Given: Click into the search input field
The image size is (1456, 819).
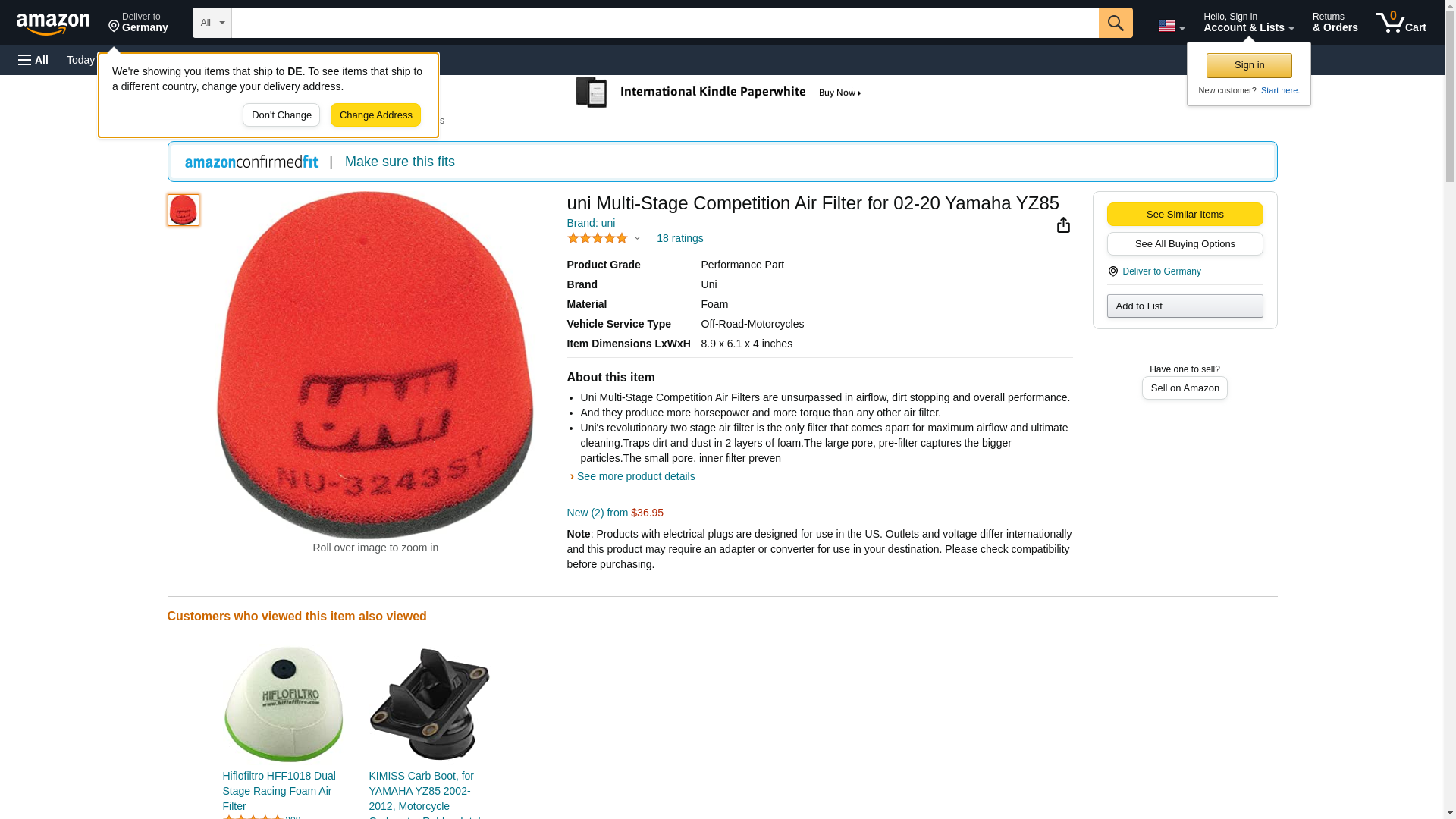Looking at the screenshot, I should point(665,23).
